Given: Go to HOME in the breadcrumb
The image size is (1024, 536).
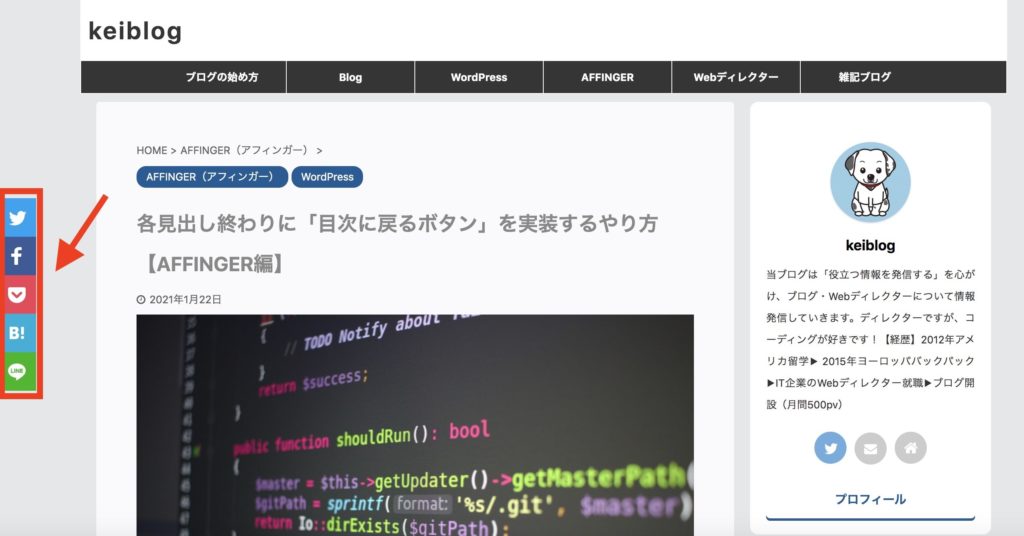Looking at the screenshot, I should [x=152, y=150].
